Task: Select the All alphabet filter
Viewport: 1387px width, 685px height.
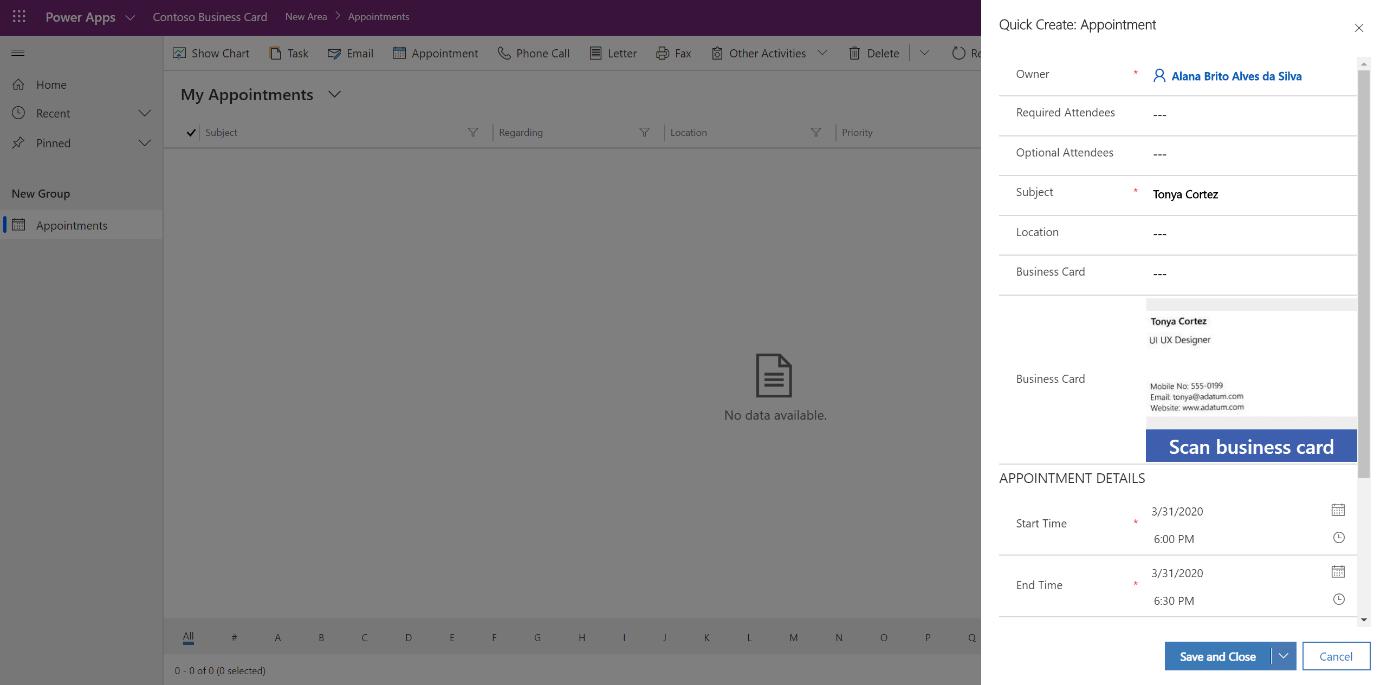Action: tap(188, 636)
